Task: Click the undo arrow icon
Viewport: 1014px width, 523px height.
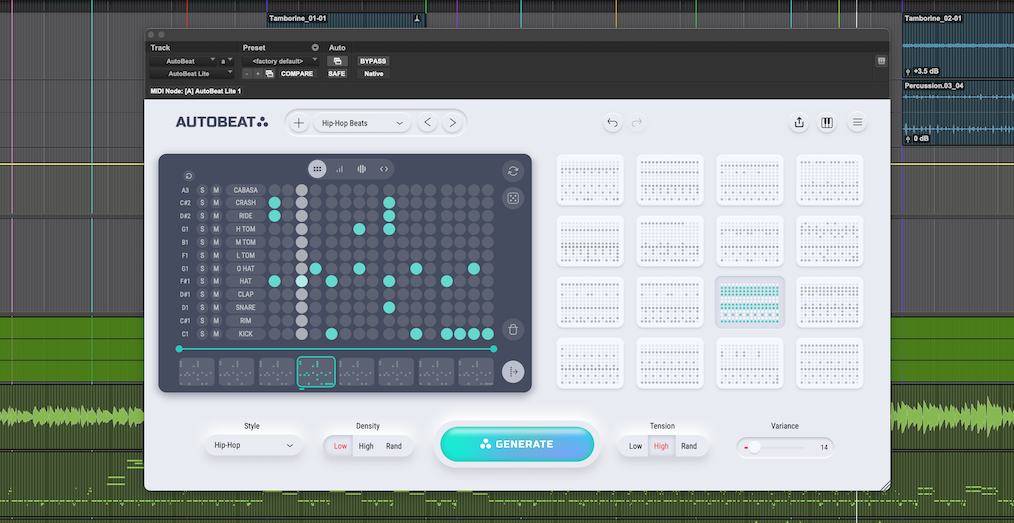Action: pos(612,123)
